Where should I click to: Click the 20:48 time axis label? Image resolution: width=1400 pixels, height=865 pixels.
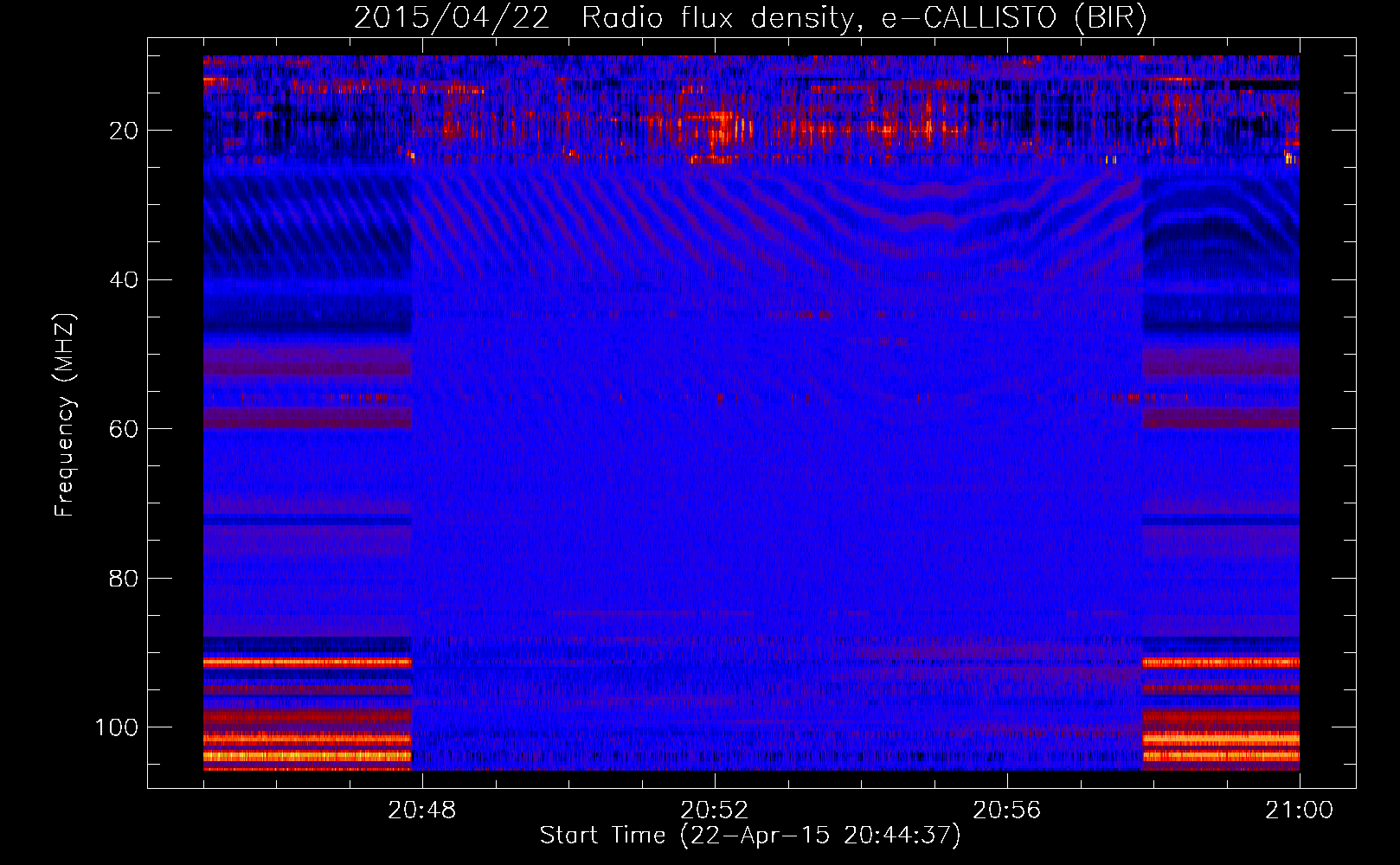click(421, 811)
